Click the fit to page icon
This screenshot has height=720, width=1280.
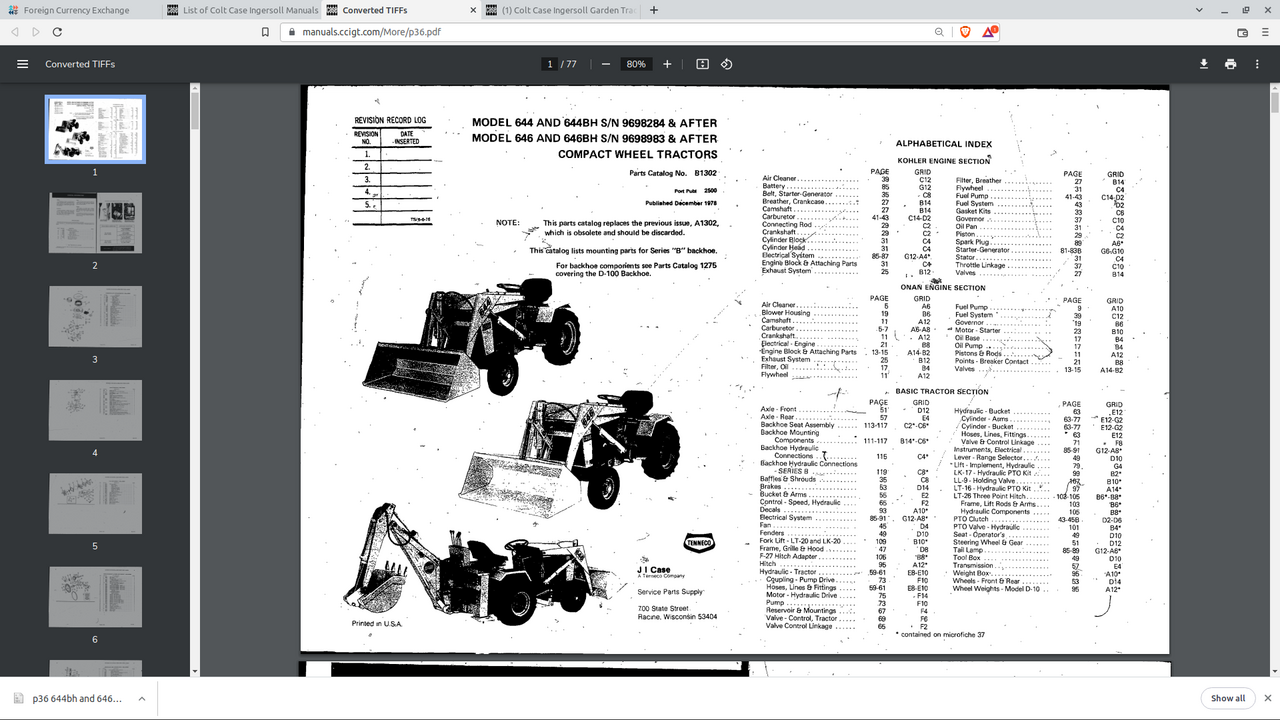702,64
